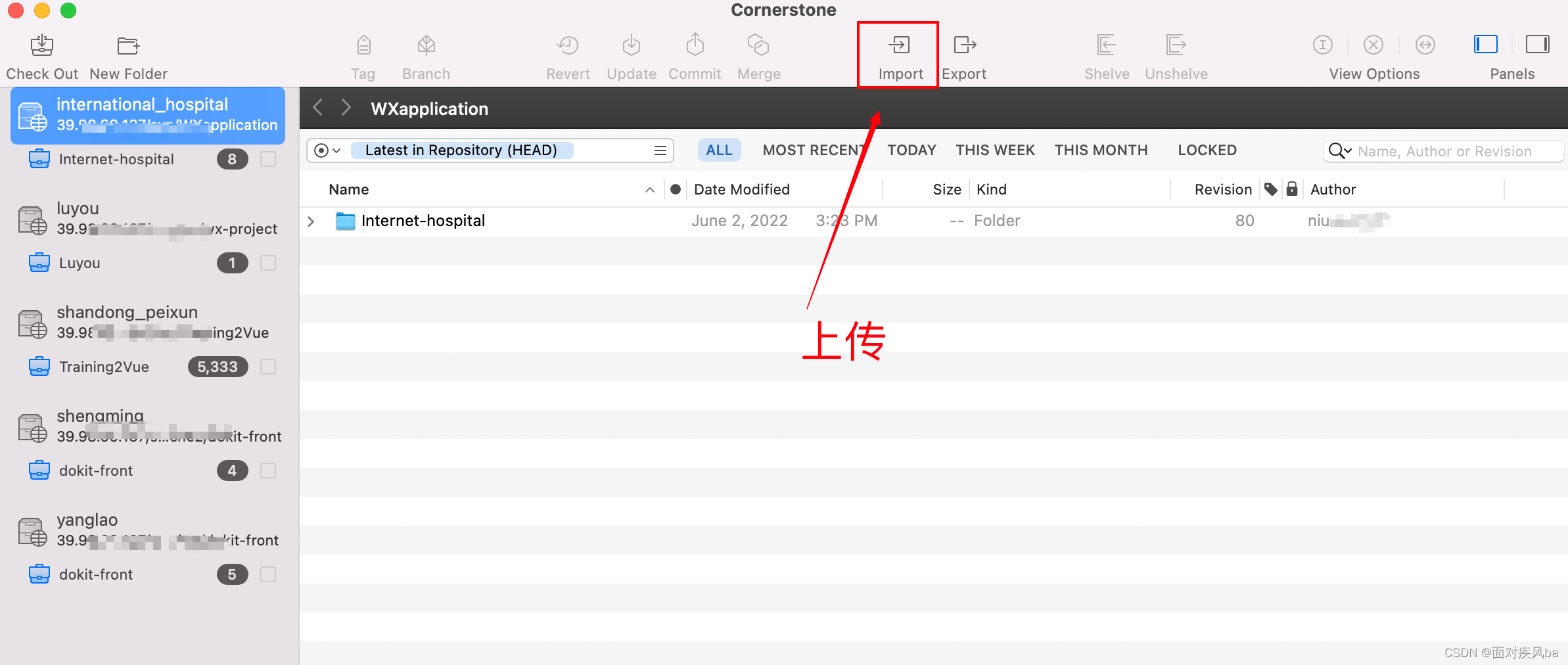Tick the checkbox beside Luyou working copy

[x=268, y=263]
